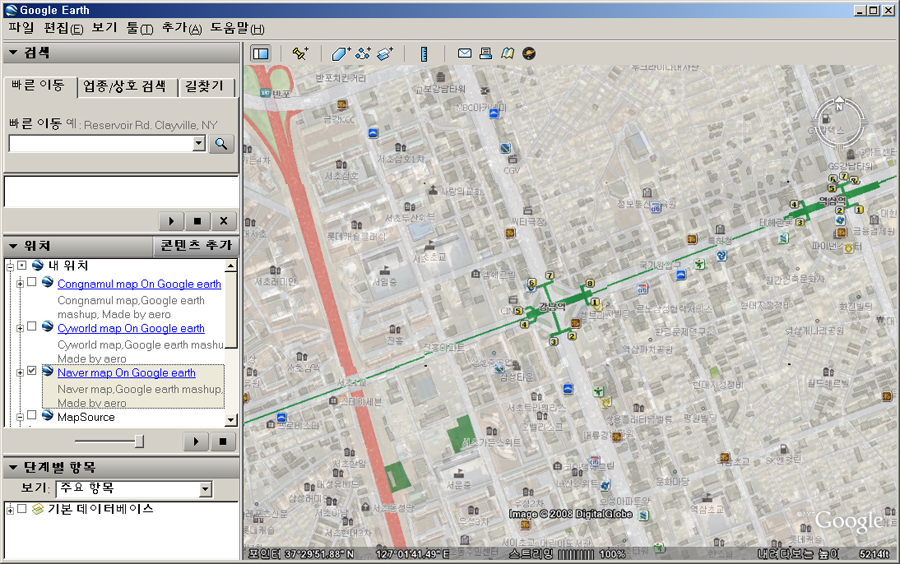Open the 보기 주요 항목 dropdown
The image size is (900, 564).
[x=205, y=489]
